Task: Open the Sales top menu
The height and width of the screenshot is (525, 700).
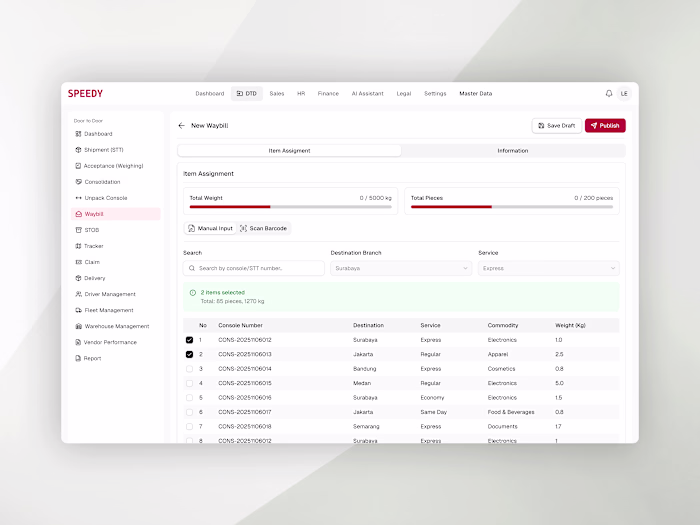Action: coord(277,94)
